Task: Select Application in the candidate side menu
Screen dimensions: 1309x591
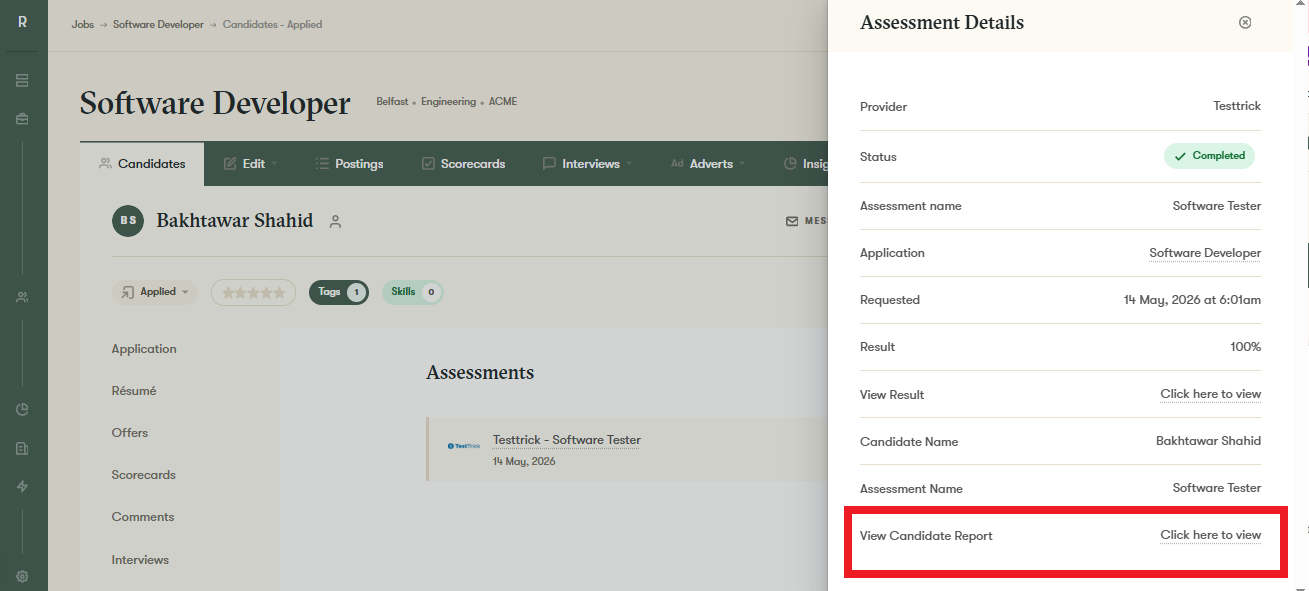Action: 144,349
